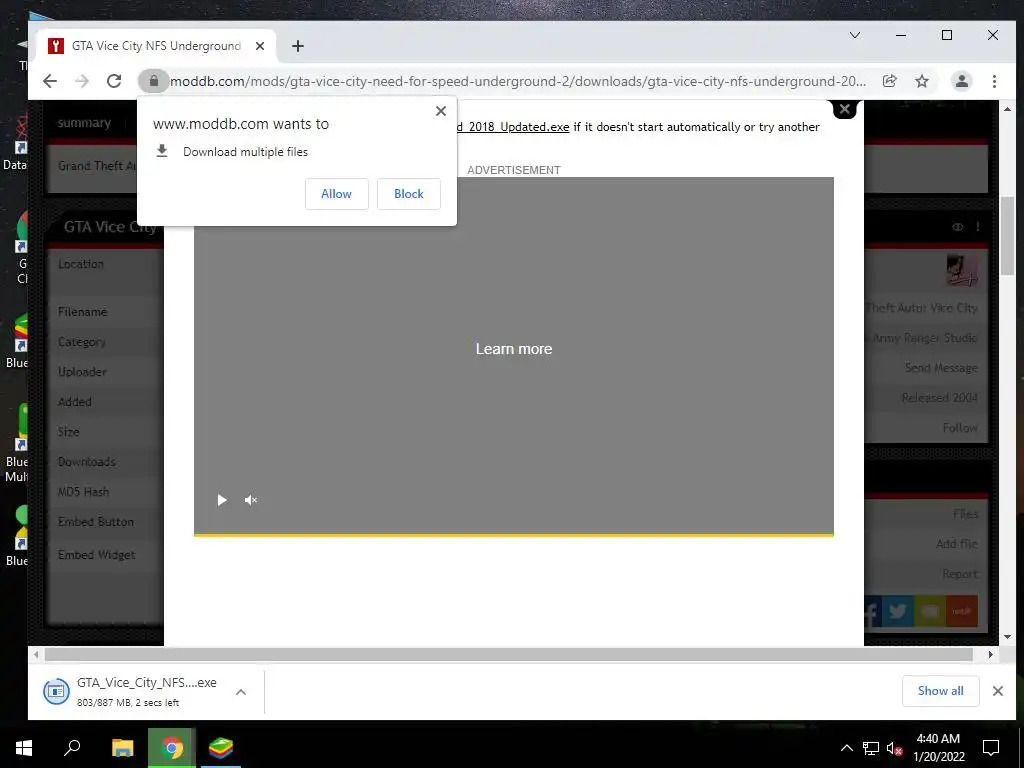This screenshot has height=768, width=1024.
Task: Click the mod profile thumbnail image
Action: coord(962,270)
